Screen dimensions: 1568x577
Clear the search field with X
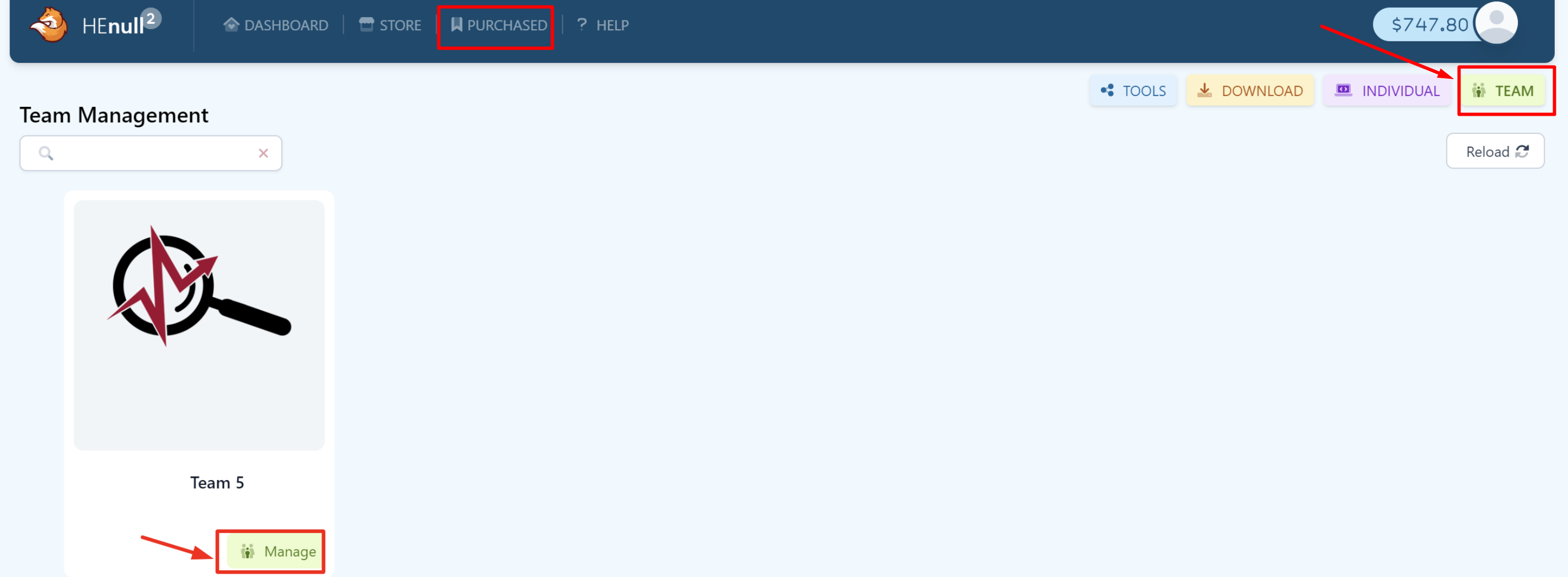coord(263,153)
